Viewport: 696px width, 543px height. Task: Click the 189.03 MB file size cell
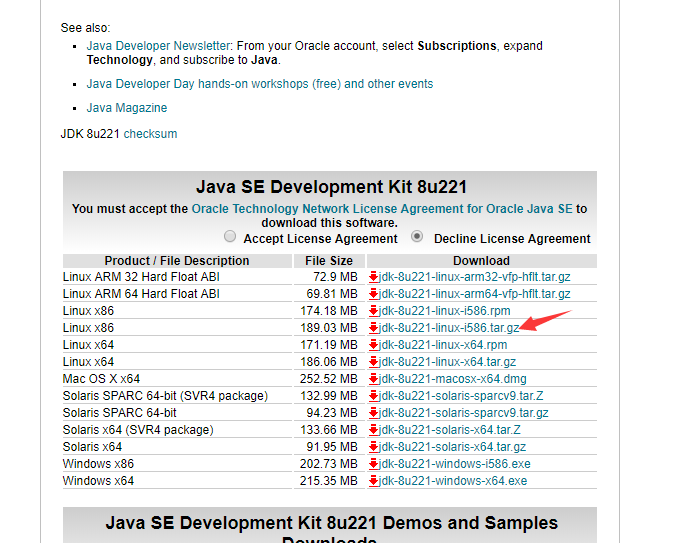[x=329, y=328]
